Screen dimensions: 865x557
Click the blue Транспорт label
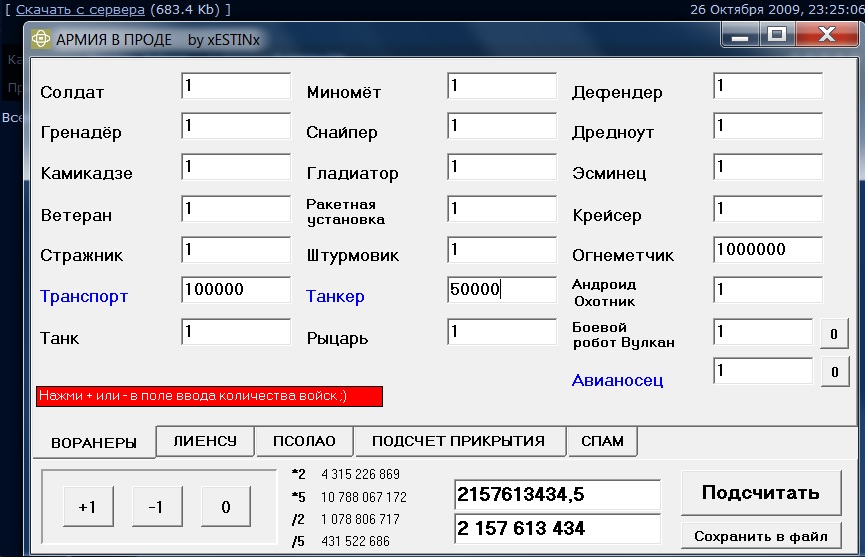click(84, 297)
